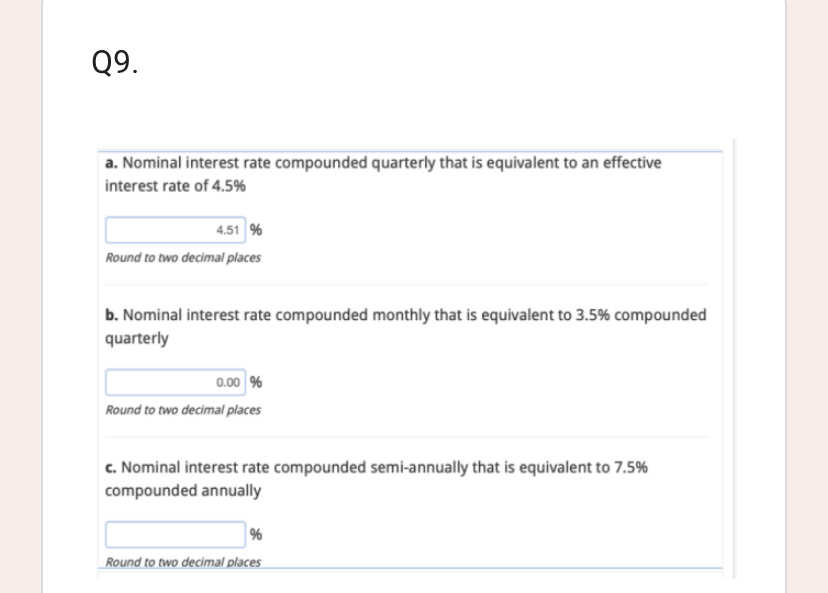Click 'Round to two decimal places' under part a
The height and width of the screenshot is (593, 828).
(182, 257)
